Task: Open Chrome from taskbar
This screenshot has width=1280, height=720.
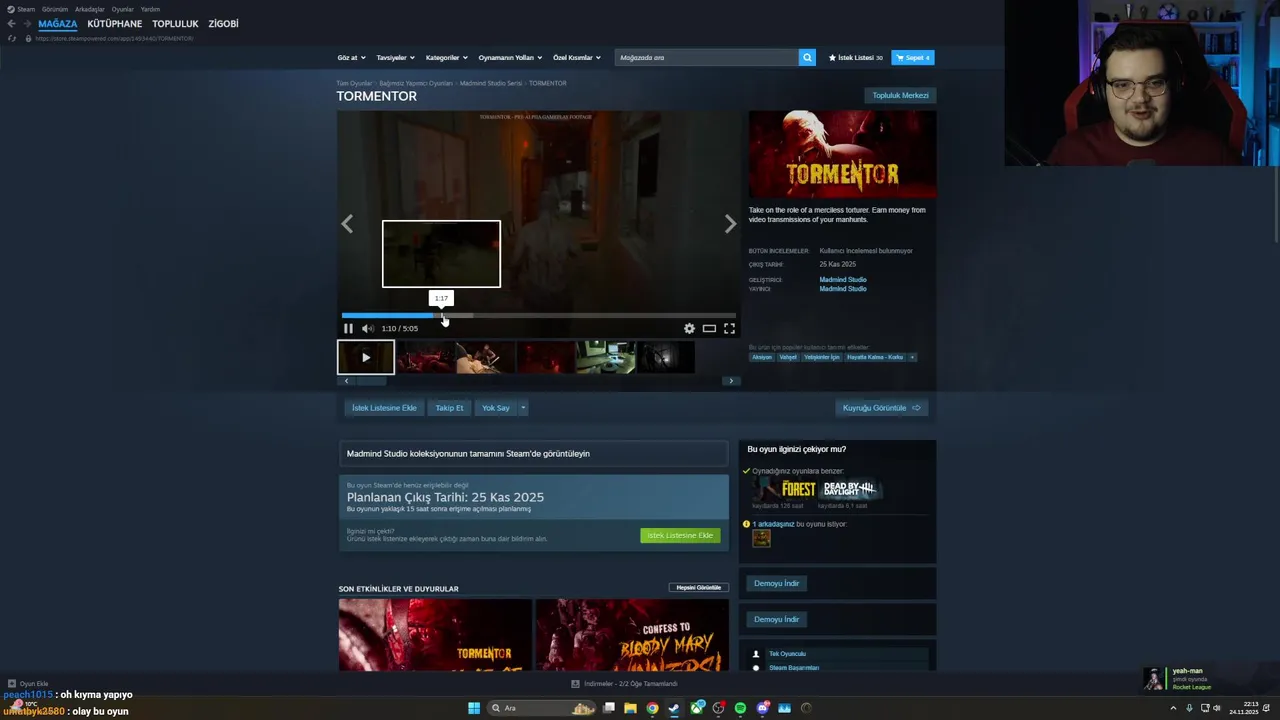Action: click(x=652, y=708)
